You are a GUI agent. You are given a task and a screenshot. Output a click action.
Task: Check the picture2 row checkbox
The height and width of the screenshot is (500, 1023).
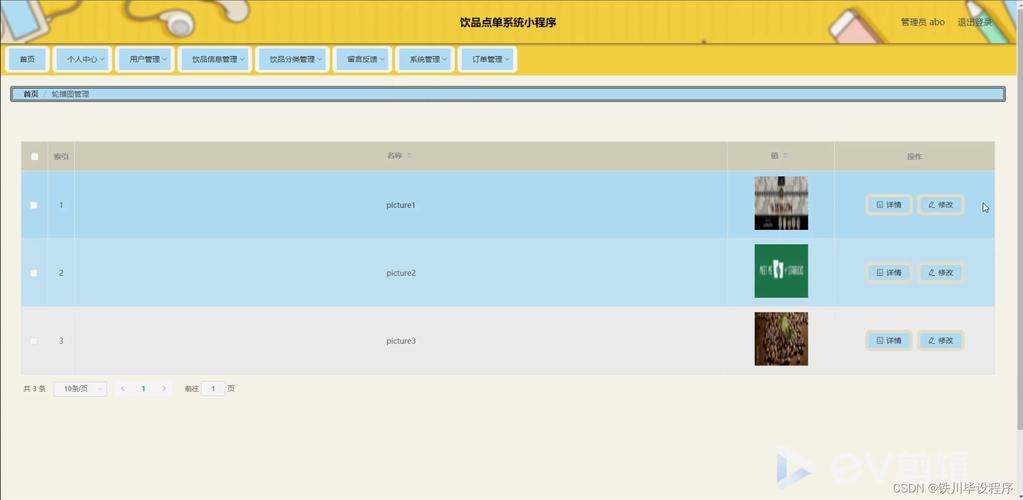click(34, 273)
